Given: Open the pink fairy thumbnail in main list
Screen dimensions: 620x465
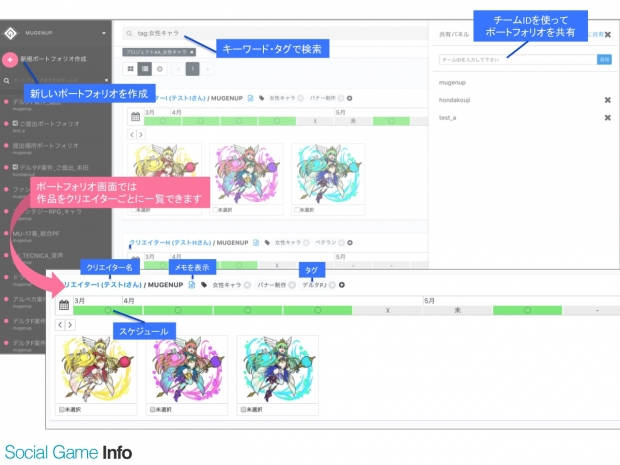Looking at the screenshot, I should 246,174.
